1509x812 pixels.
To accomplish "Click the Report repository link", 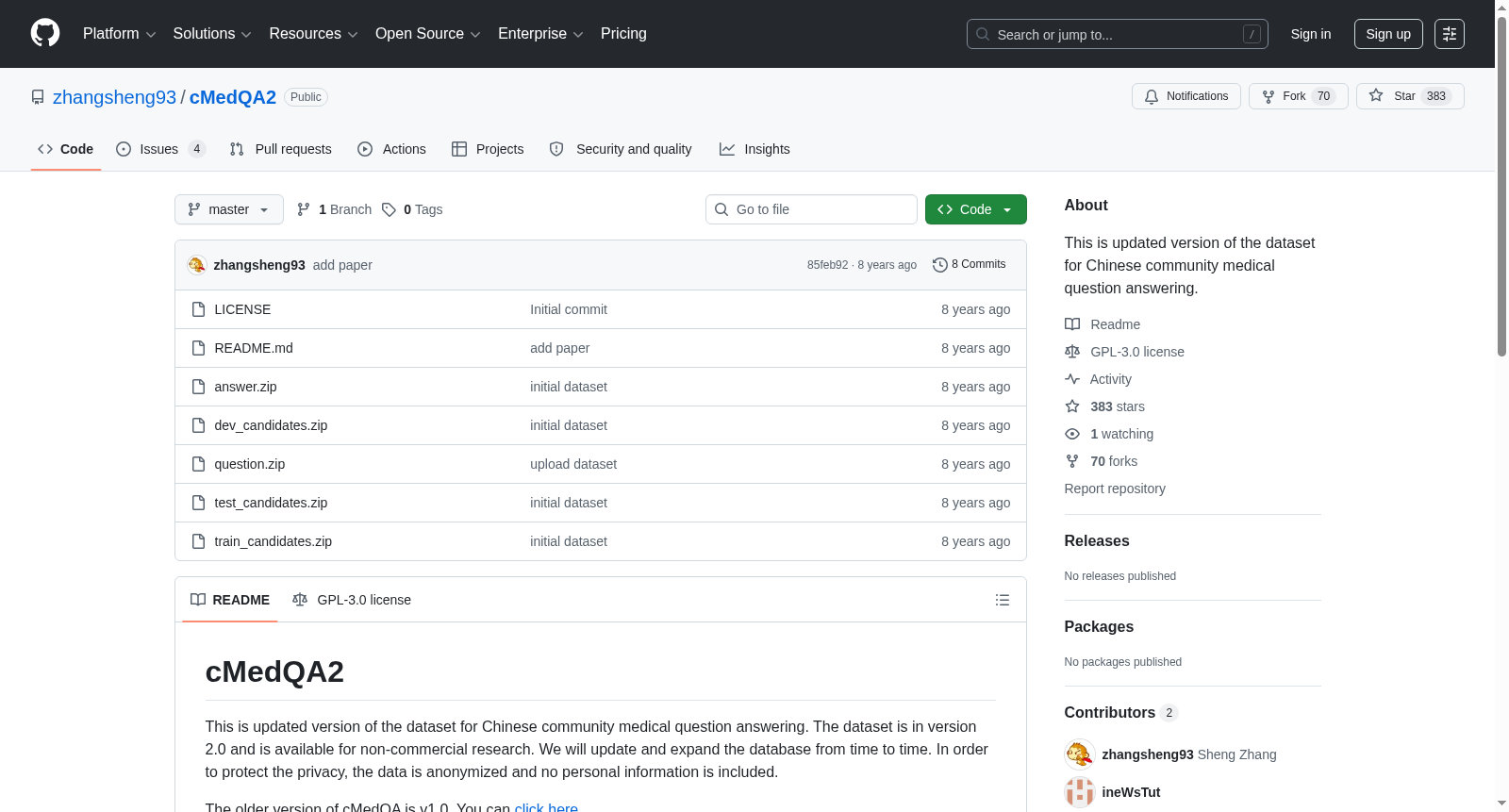I will coord(1115,489).
